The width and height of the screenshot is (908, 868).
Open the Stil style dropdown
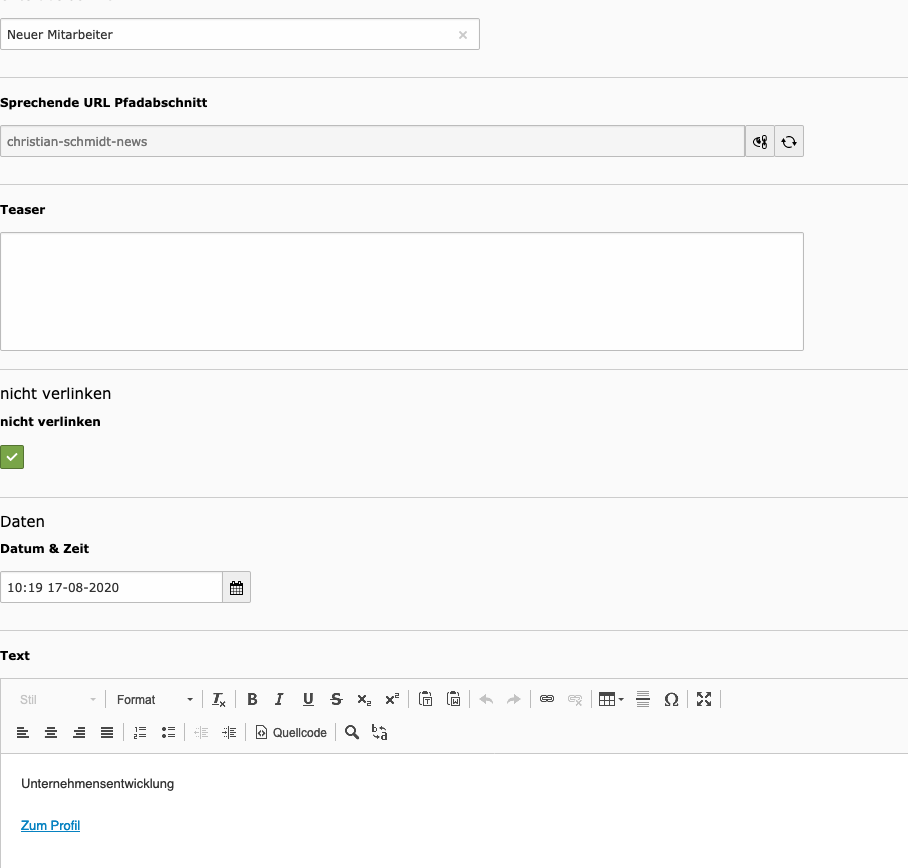click(58, 700)
